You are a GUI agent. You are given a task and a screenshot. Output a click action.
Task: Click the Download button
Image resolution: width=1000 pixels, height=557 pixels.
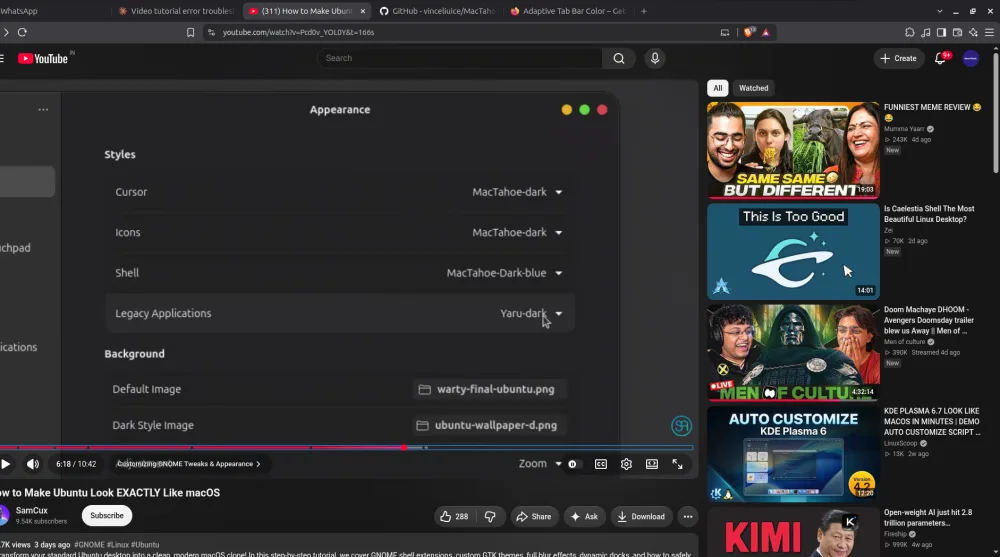641,516
